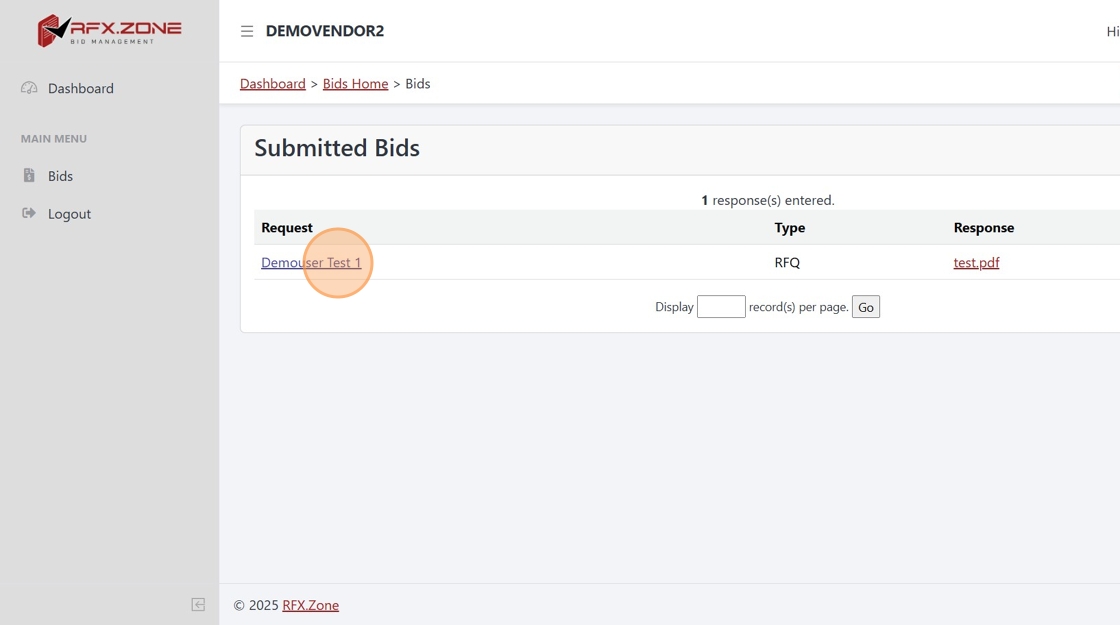Click the Logout arrow icon in sidebar
1120x625 pixels.
click(29, 213)
